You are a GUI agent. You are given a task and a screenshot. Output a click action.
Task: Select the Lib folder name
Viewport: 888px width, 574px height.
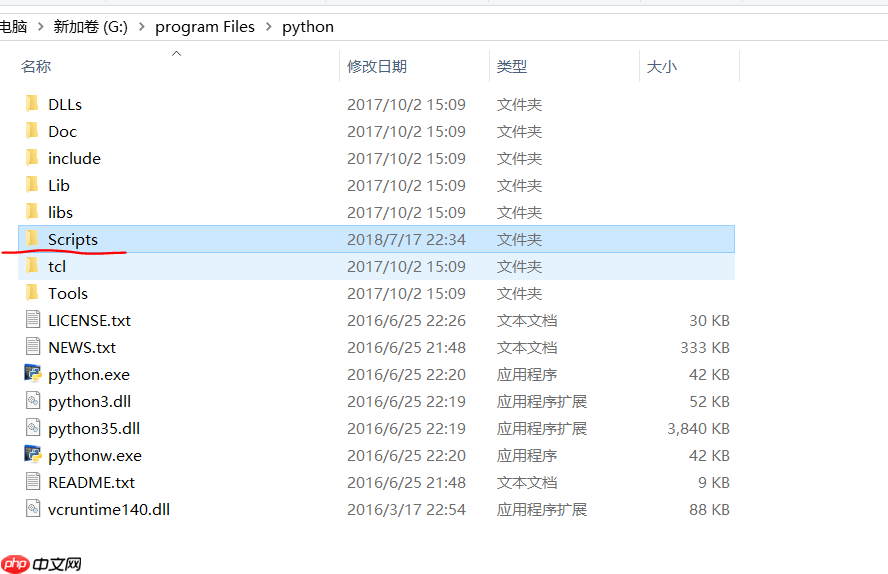(59, 186)
